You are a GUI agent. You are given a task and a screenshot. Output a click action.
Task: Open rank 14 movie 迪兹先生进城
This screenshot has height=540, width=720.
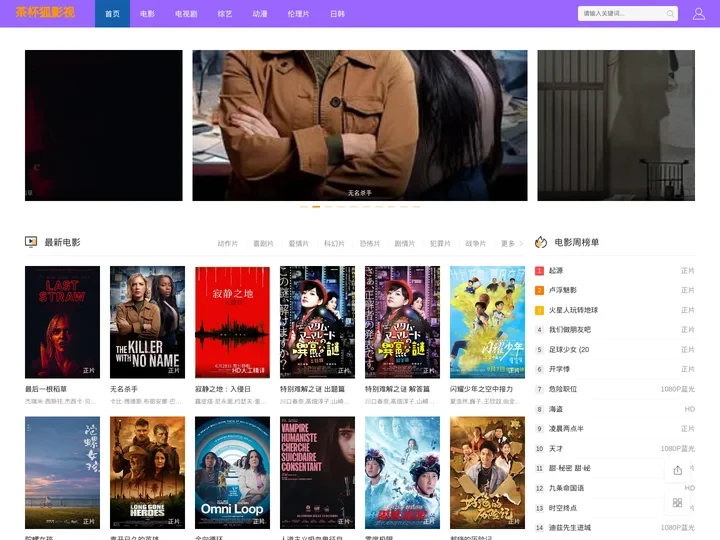tap(569, 528)
